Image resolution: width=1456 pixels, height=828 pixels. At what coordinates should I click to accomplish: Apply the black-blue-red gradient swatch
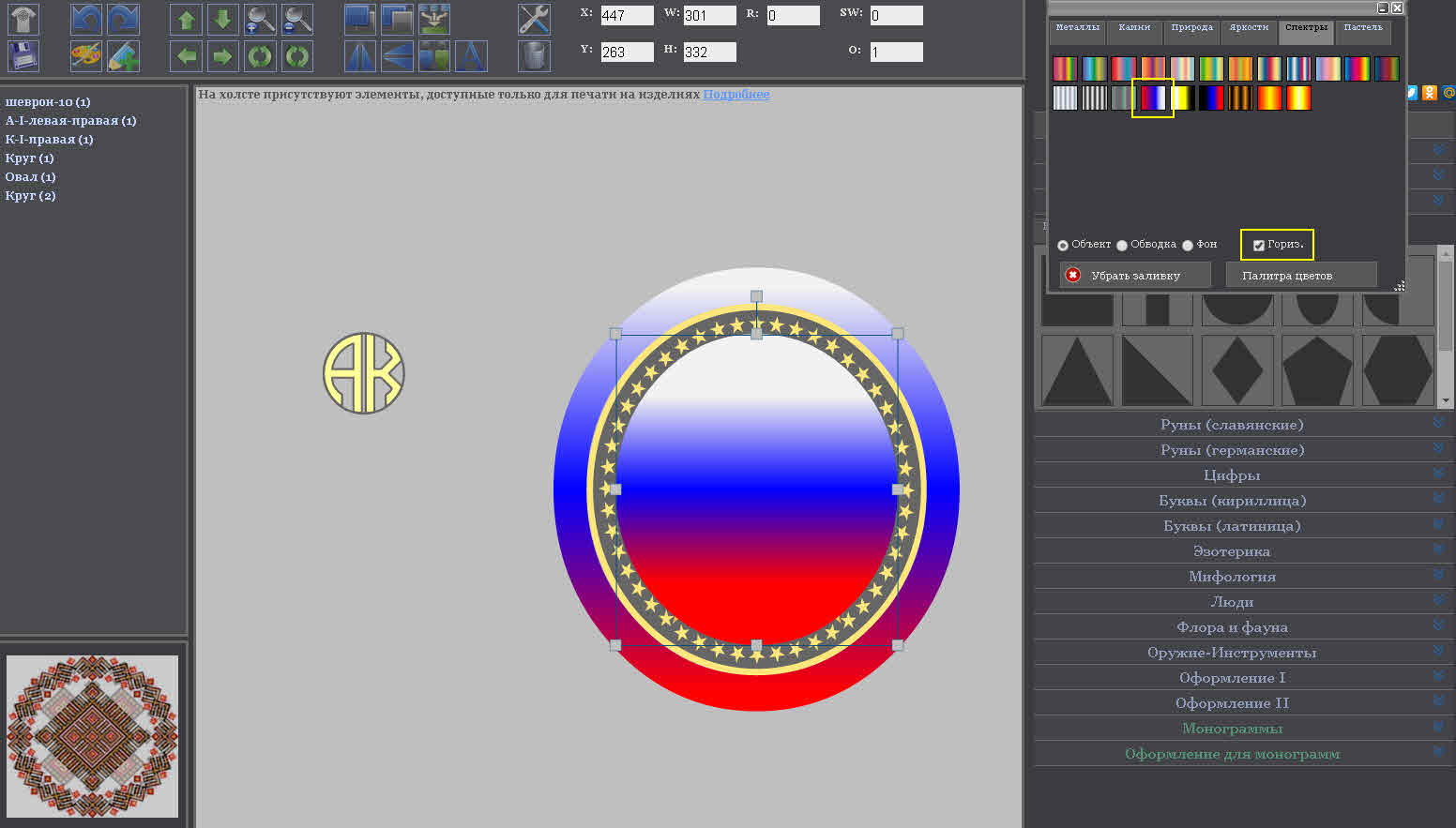coord(1211,98)
